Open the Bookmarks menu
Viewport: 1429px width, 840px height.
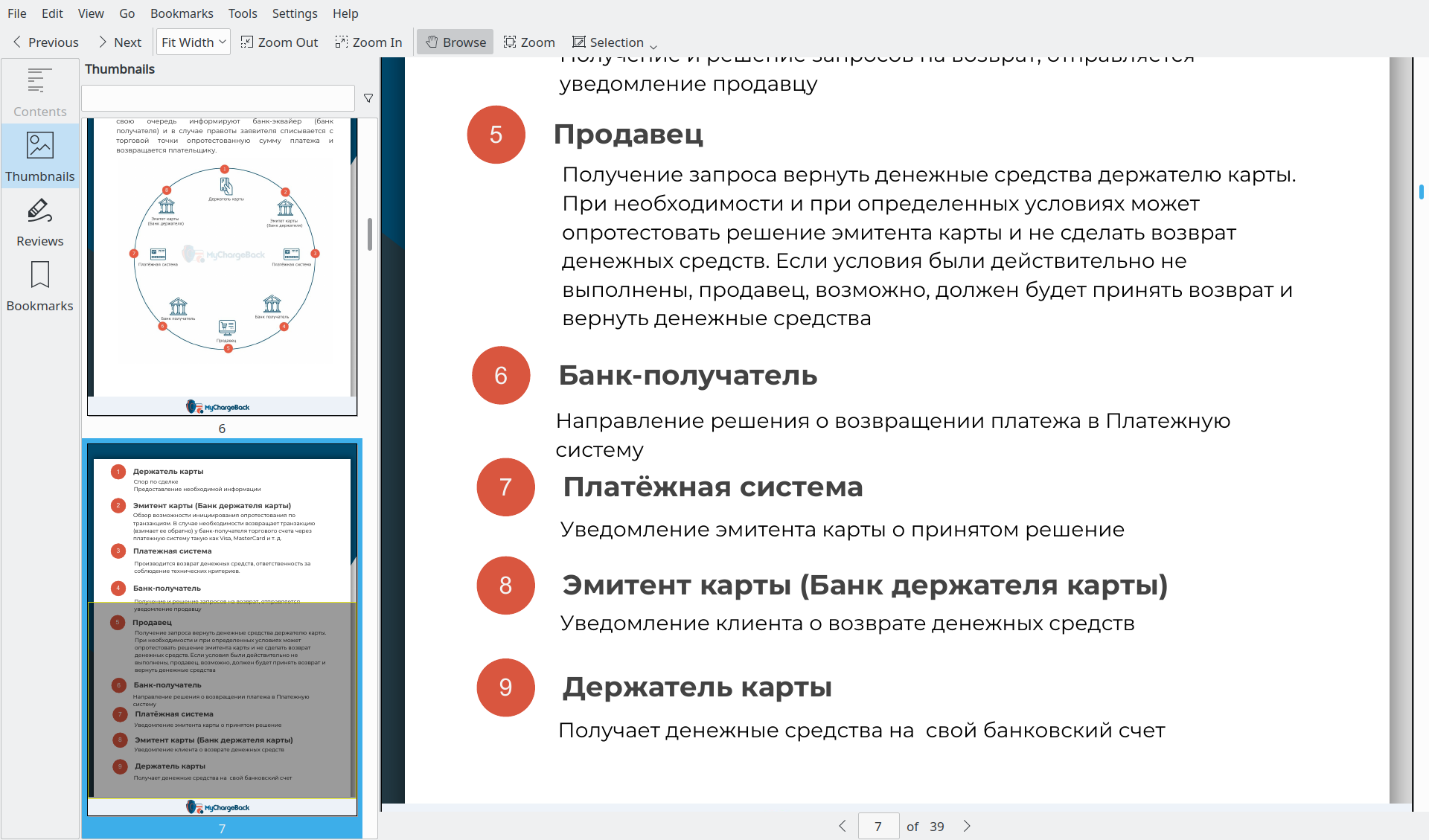(182, 13)
